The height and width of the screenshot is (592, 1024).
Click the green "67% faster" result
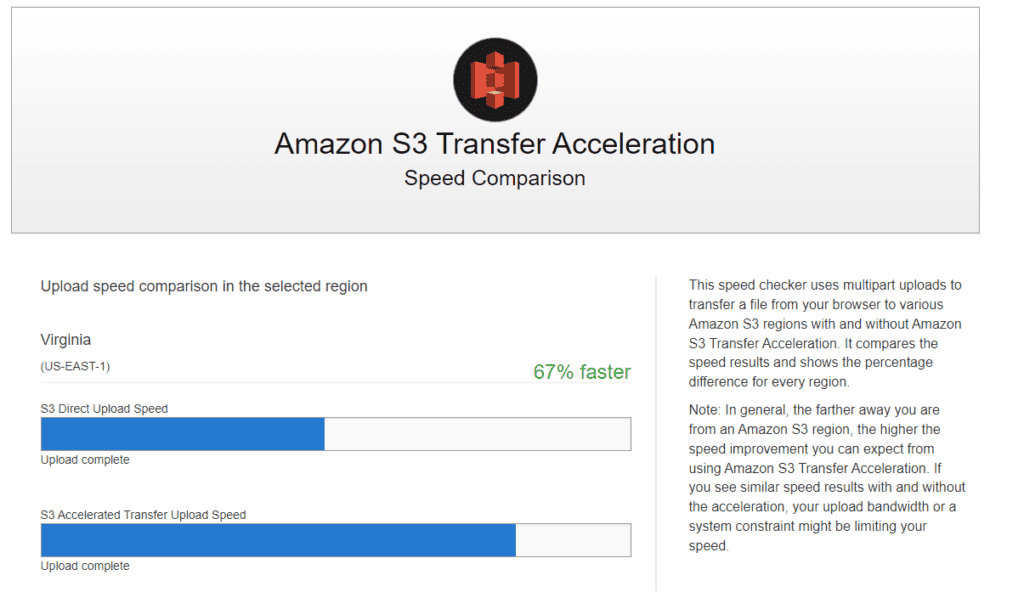pos(581,372)
